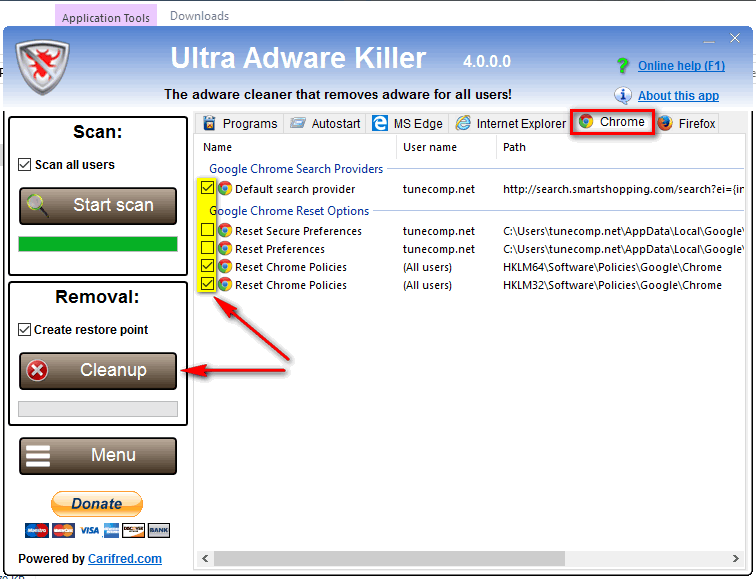Click the Cleanup button
Screen dimensions: 756x579
coord(98,371)
